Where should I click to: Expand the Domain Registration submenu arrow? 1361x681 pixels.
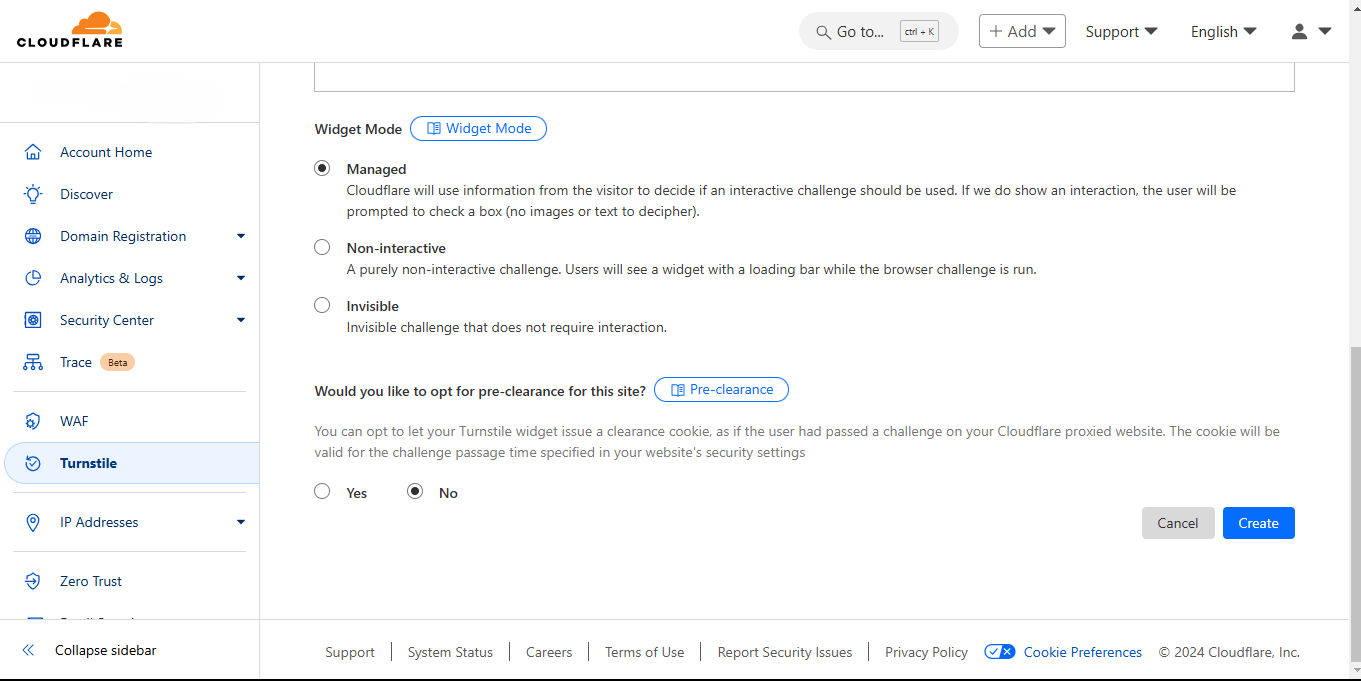240,236
